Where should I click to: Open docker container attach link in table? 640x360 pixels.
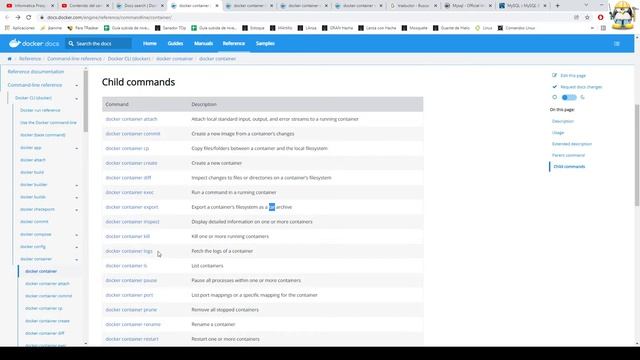(x=131, y=119)
